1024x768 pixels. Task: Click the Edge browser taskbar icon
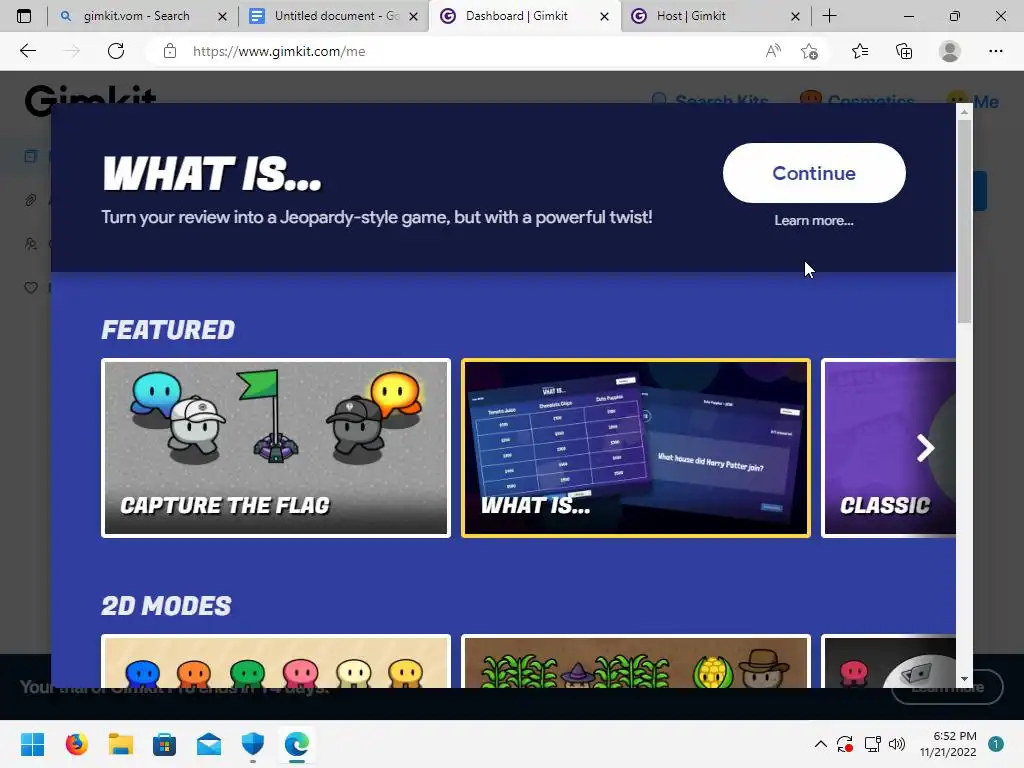point(297,744)
